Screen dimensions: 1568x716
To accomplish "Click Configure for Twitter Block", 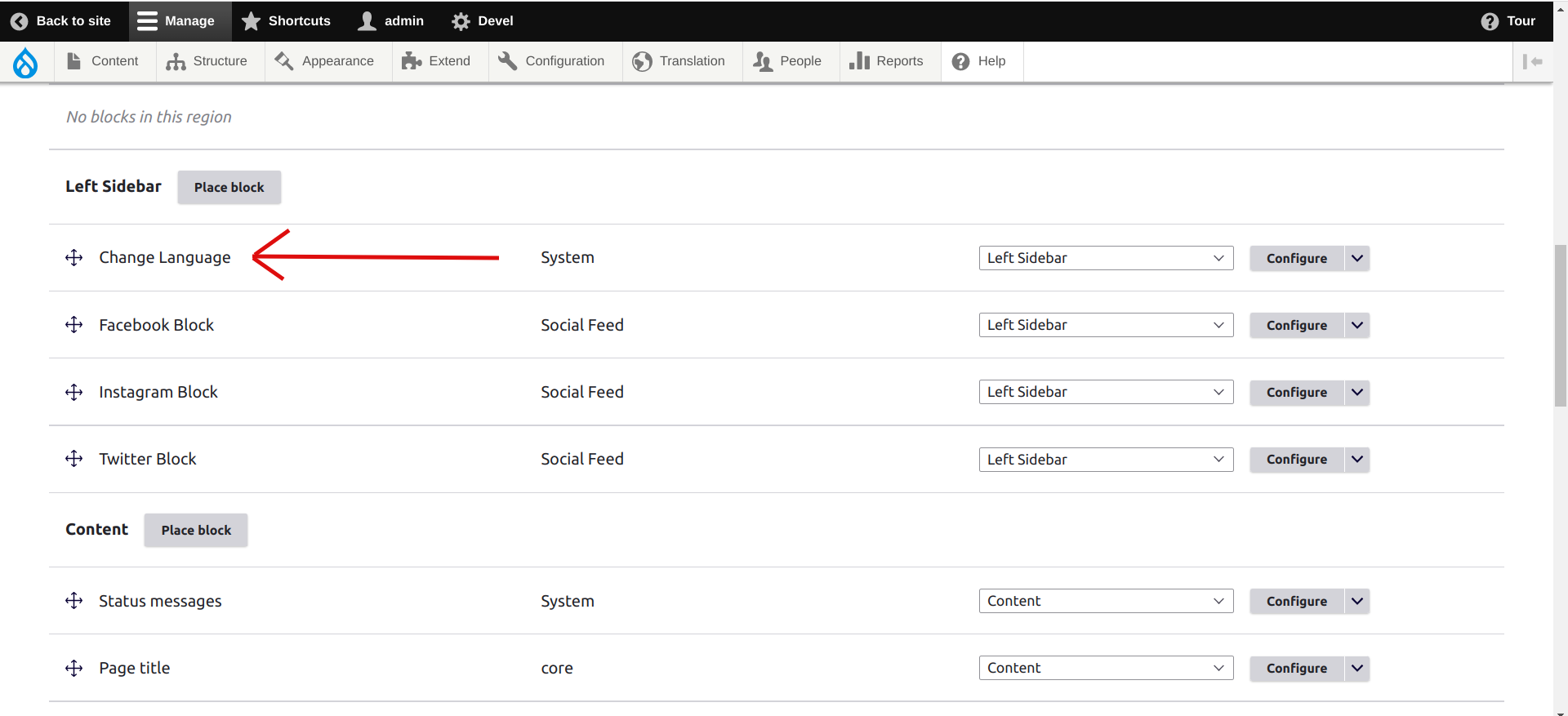I will point(1297,459).
